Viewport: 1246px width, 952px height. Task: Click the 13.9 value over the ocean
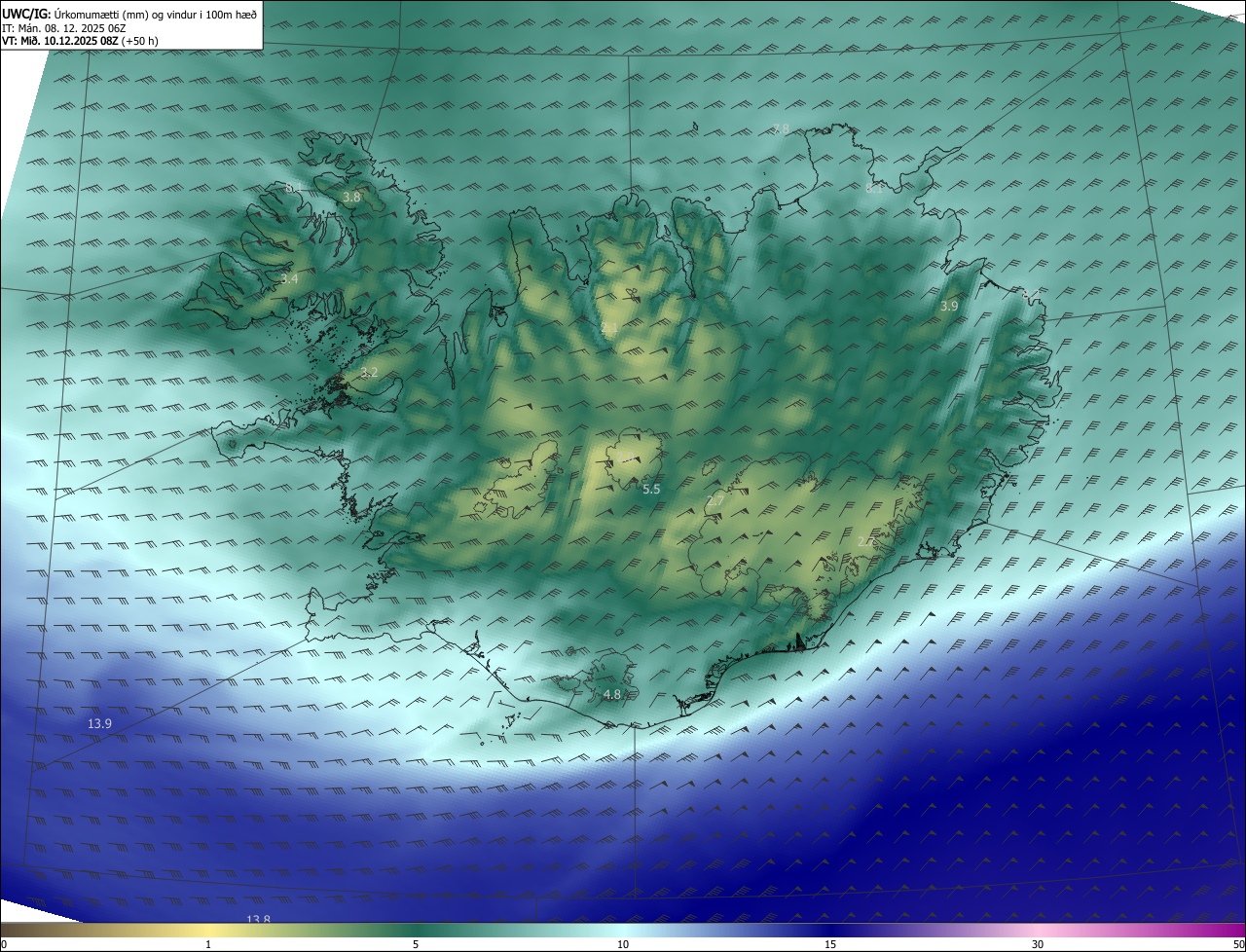click(99, 723)
